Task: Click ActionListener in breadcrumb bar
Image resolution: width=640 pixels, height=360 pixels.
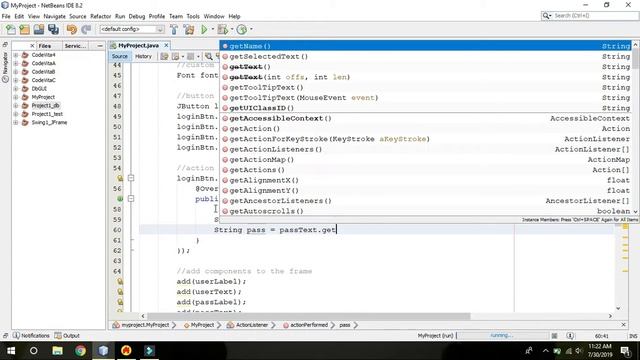Action: tap(252, 325)
